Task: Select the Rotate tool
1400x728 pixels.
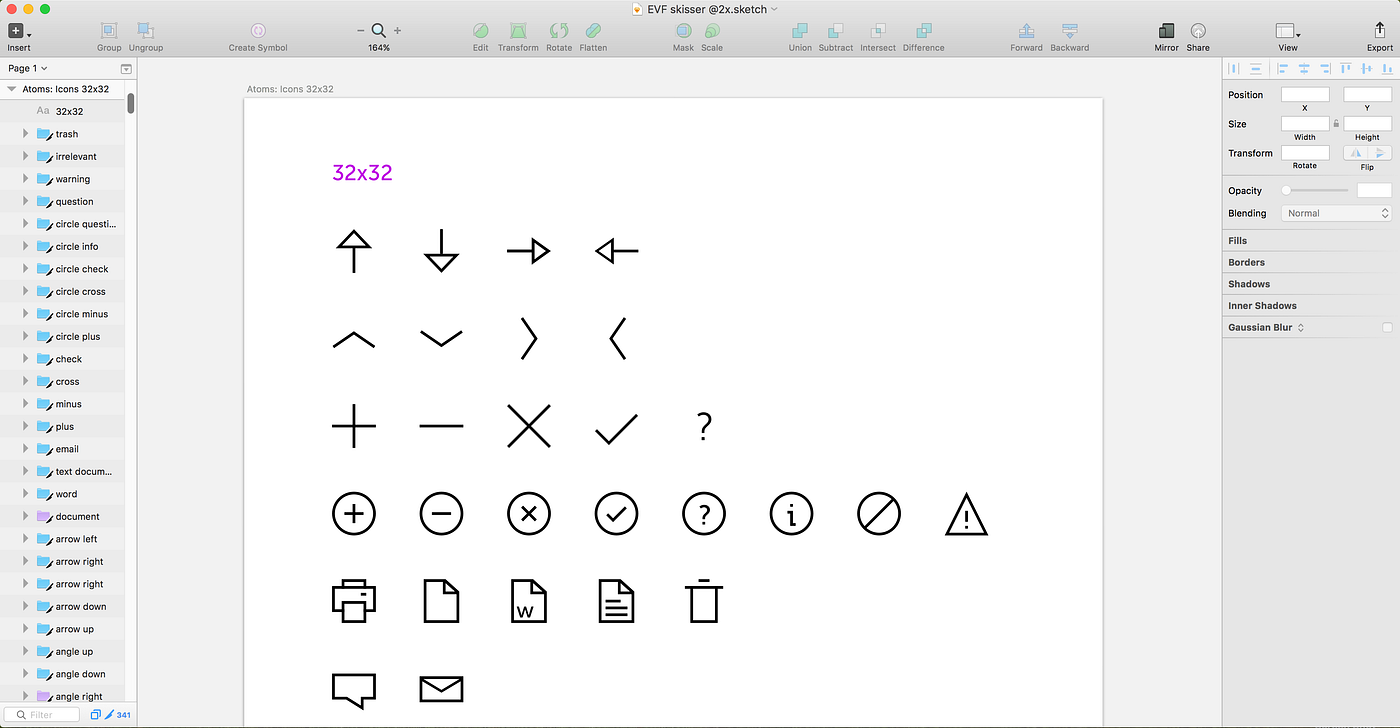Action: [559, 31]
